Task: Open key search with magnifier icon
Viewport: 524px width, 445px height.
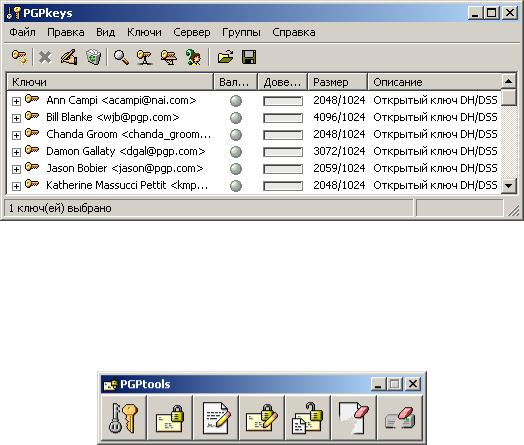Action: click(x=121, y=57)
